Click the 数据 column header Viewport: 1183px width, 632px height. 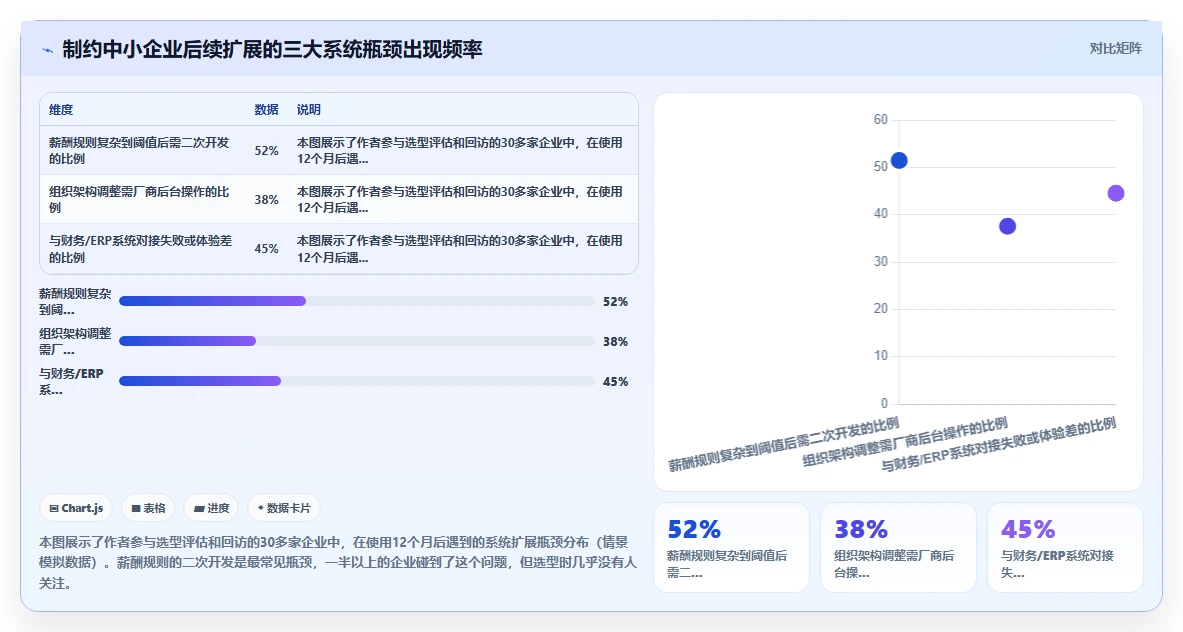click(x=266, y=109)
